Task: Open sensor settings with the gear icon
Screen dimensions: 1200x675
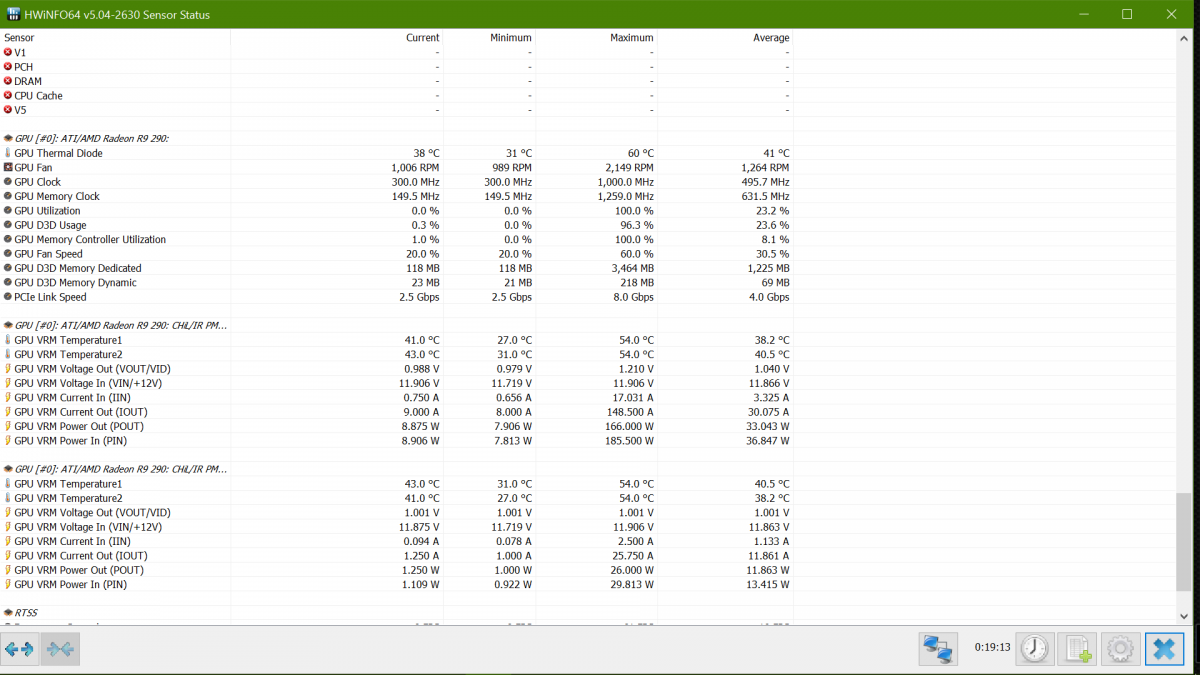Action: [x=1121, y=649]
